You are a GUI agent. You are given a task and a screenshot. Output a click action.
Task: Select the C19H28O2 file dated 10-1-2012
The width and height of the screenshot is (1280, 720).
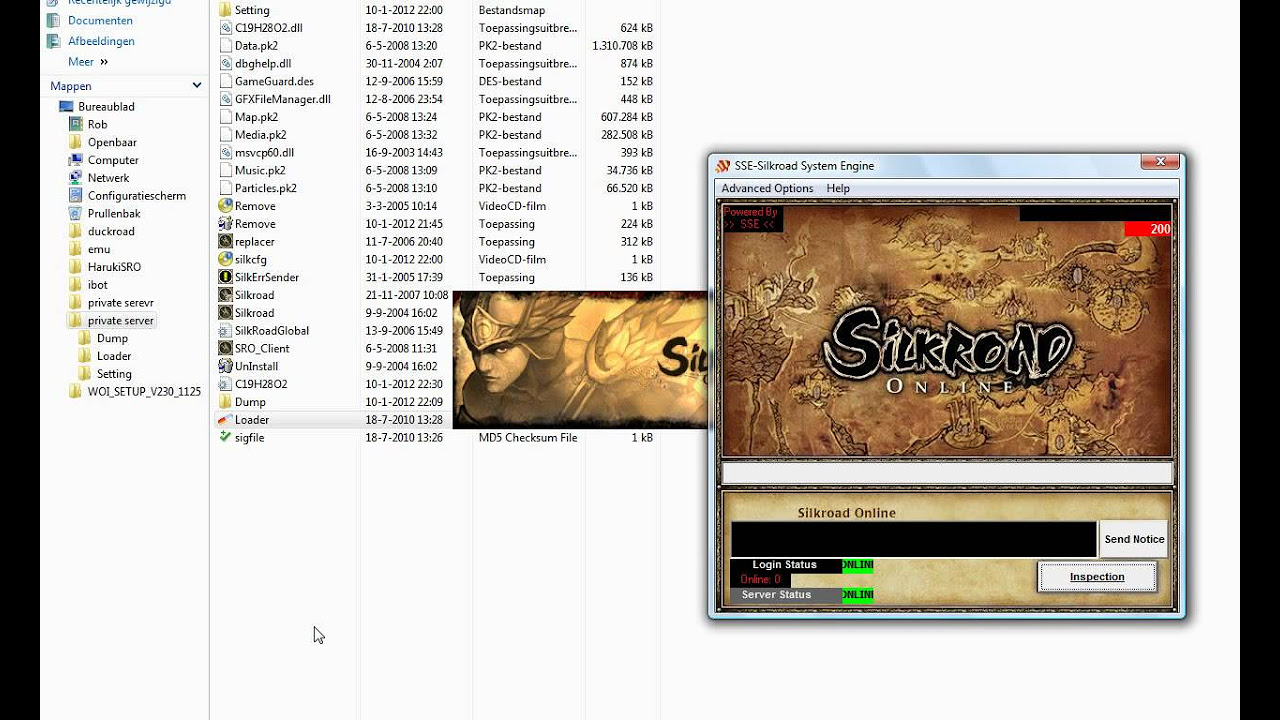pyautogui.click(x=261, y=384)
